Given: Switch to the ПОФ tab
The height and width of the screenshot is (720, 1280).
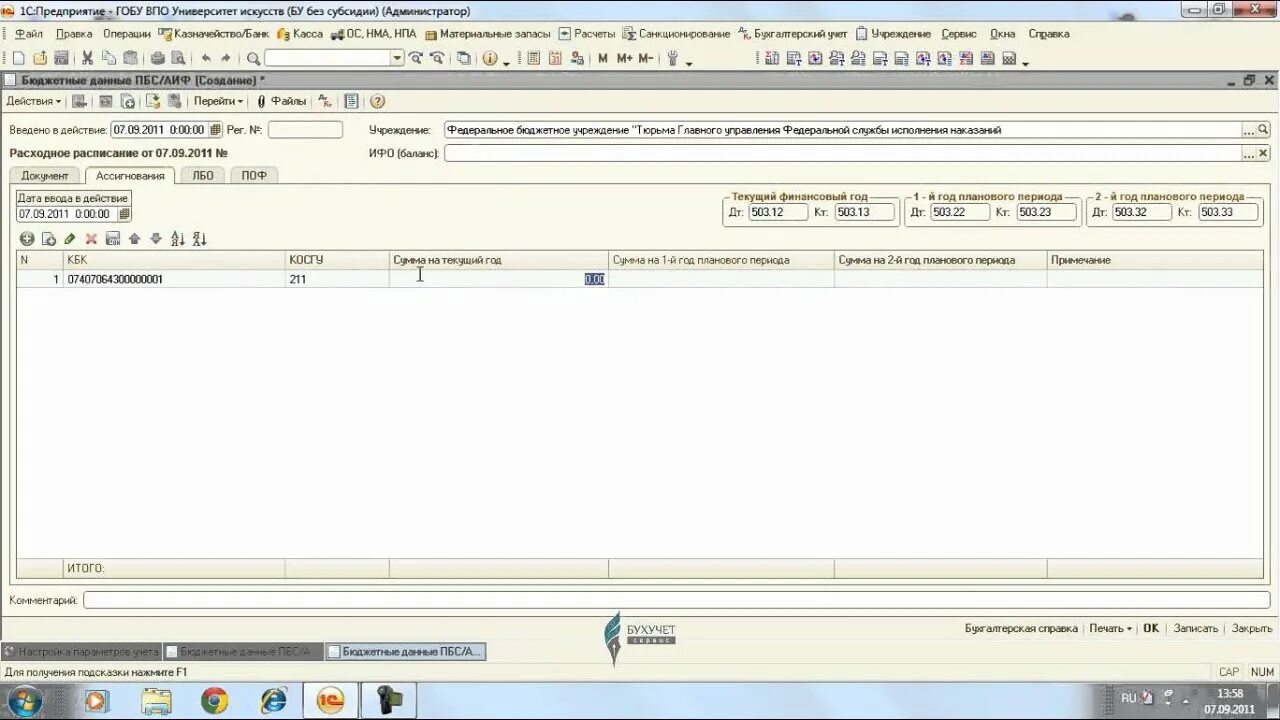Looking at the screenshot, I should [254, 175].
